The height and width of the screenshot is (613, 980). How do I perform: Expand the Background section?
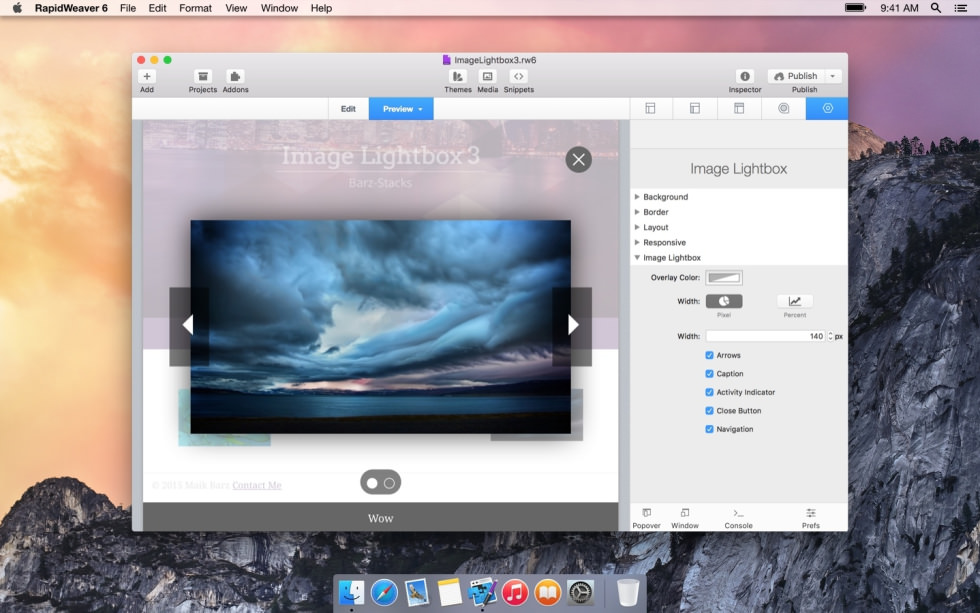pyautogui.click(x=637, y=197)
